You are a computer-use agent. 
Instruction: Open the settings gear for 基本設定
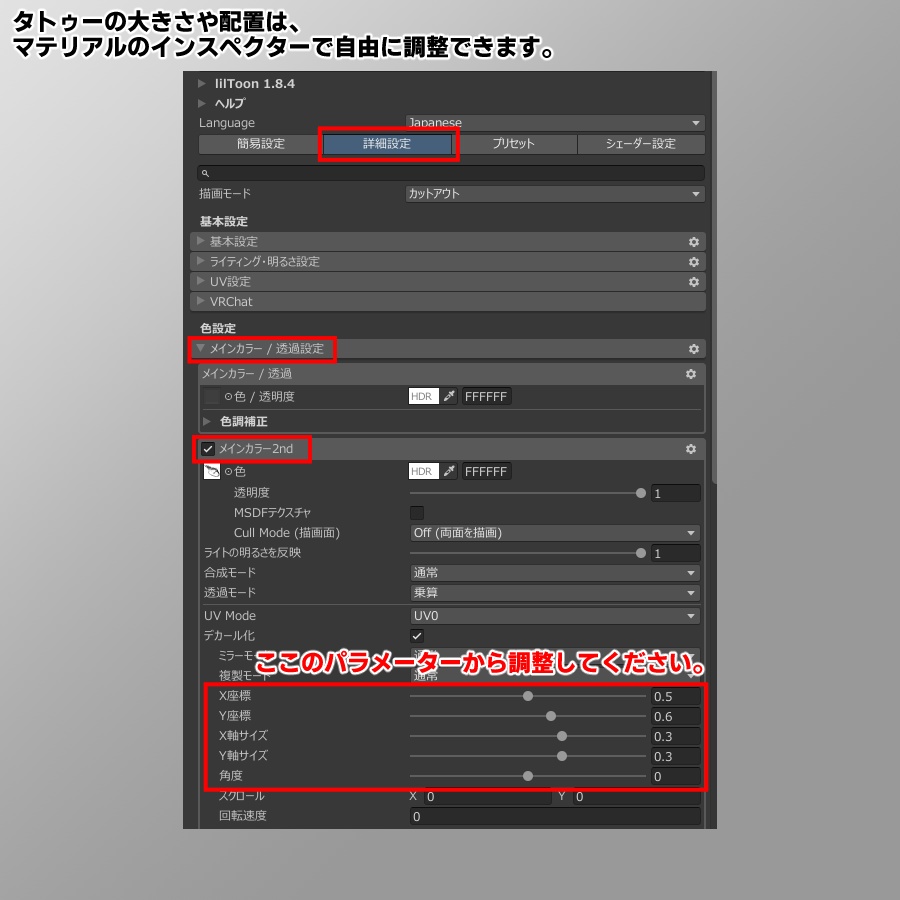[693, 241]
